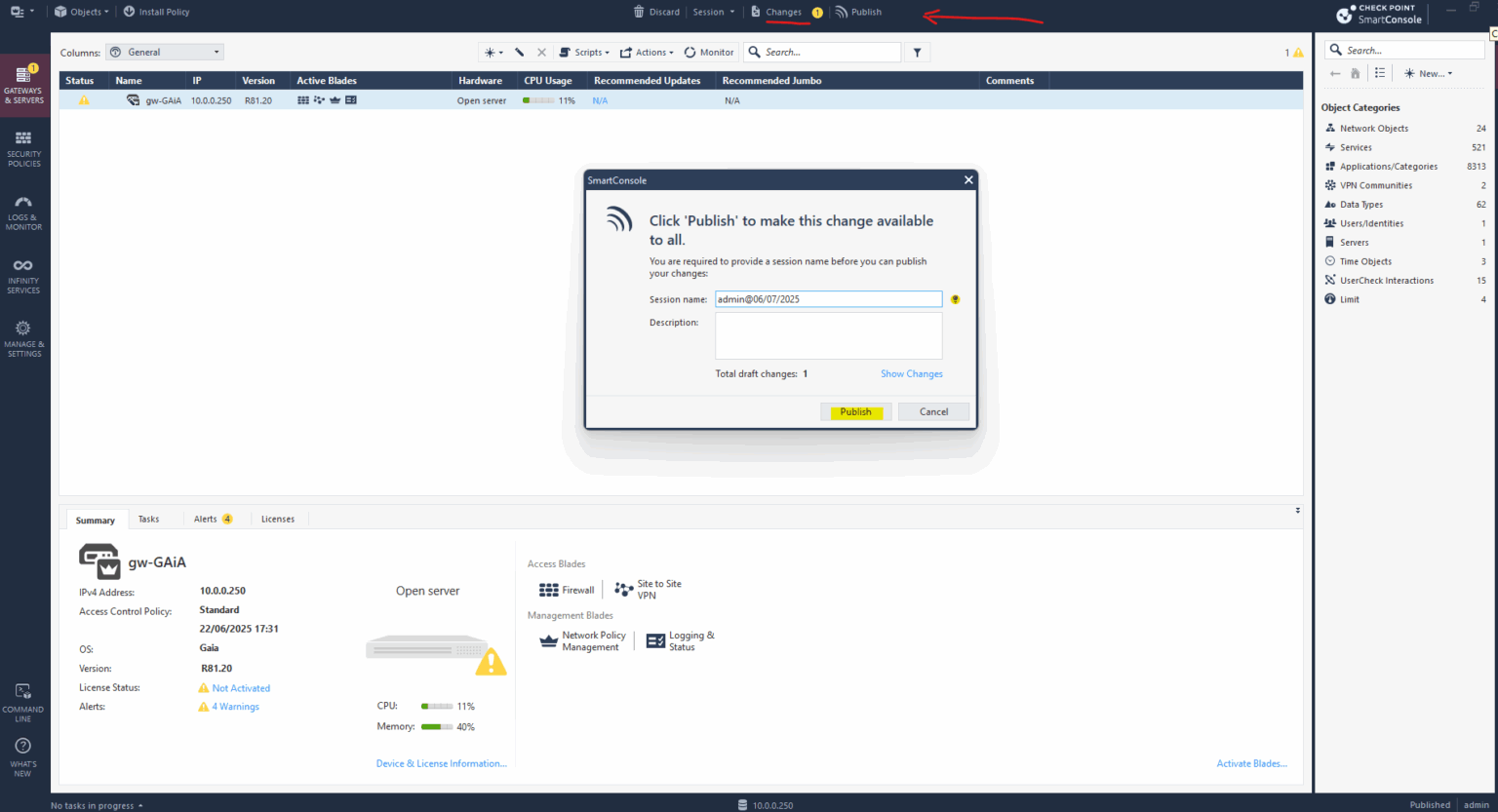Screen dimensions: 1498x812
Task: Open Device & License Information link
Action: [441, 763]
